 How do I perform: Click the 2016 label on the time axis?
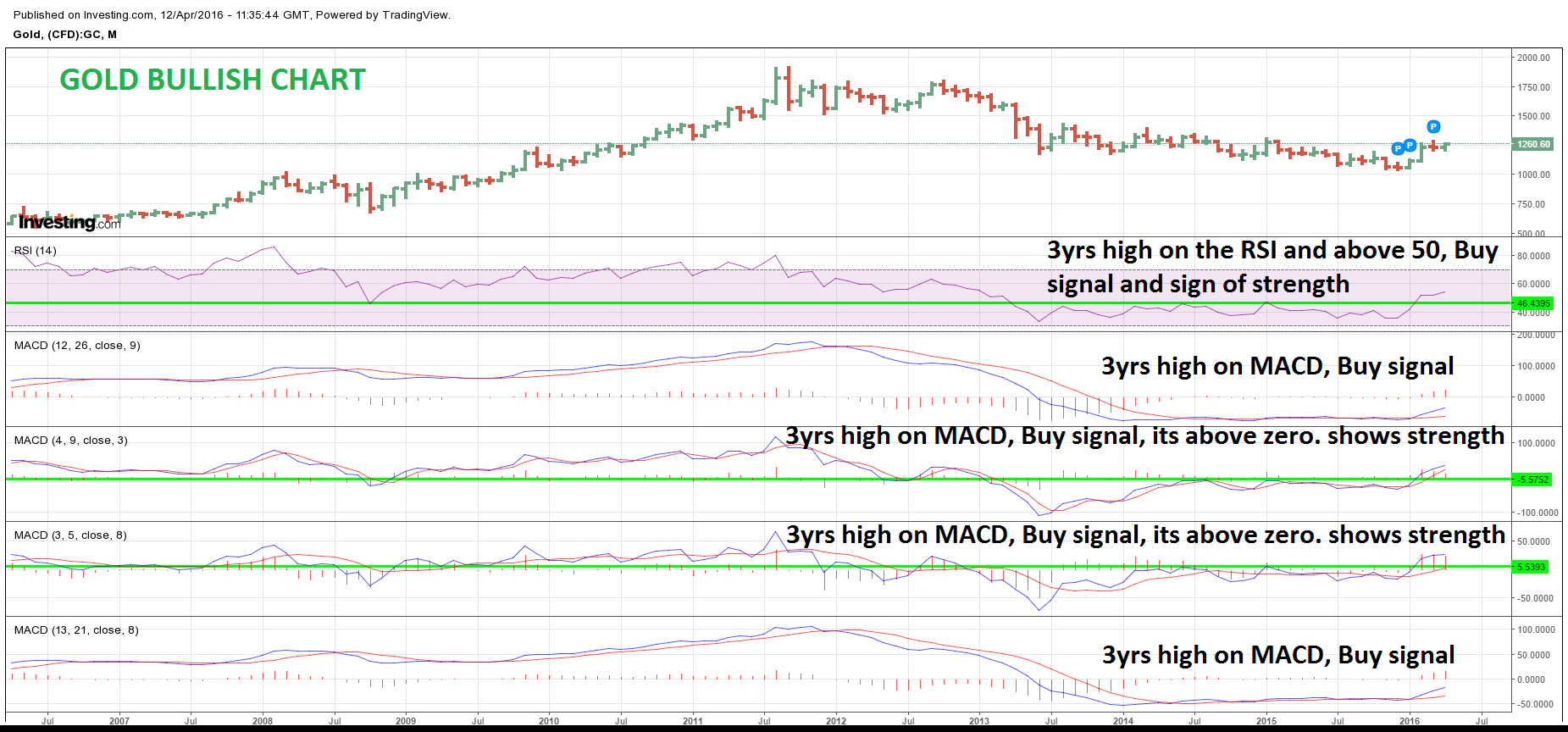click(x=1410, y=721)
